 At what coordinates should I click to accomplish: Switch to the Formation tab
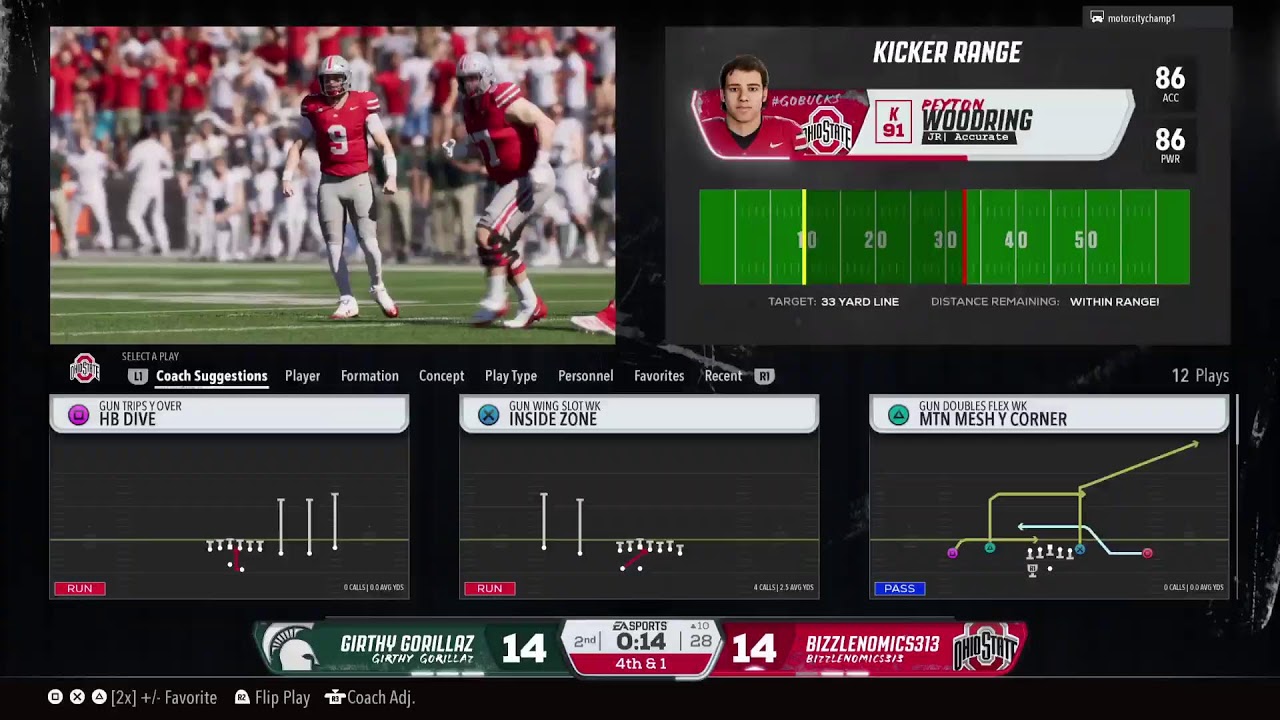[x=369, y=376]
